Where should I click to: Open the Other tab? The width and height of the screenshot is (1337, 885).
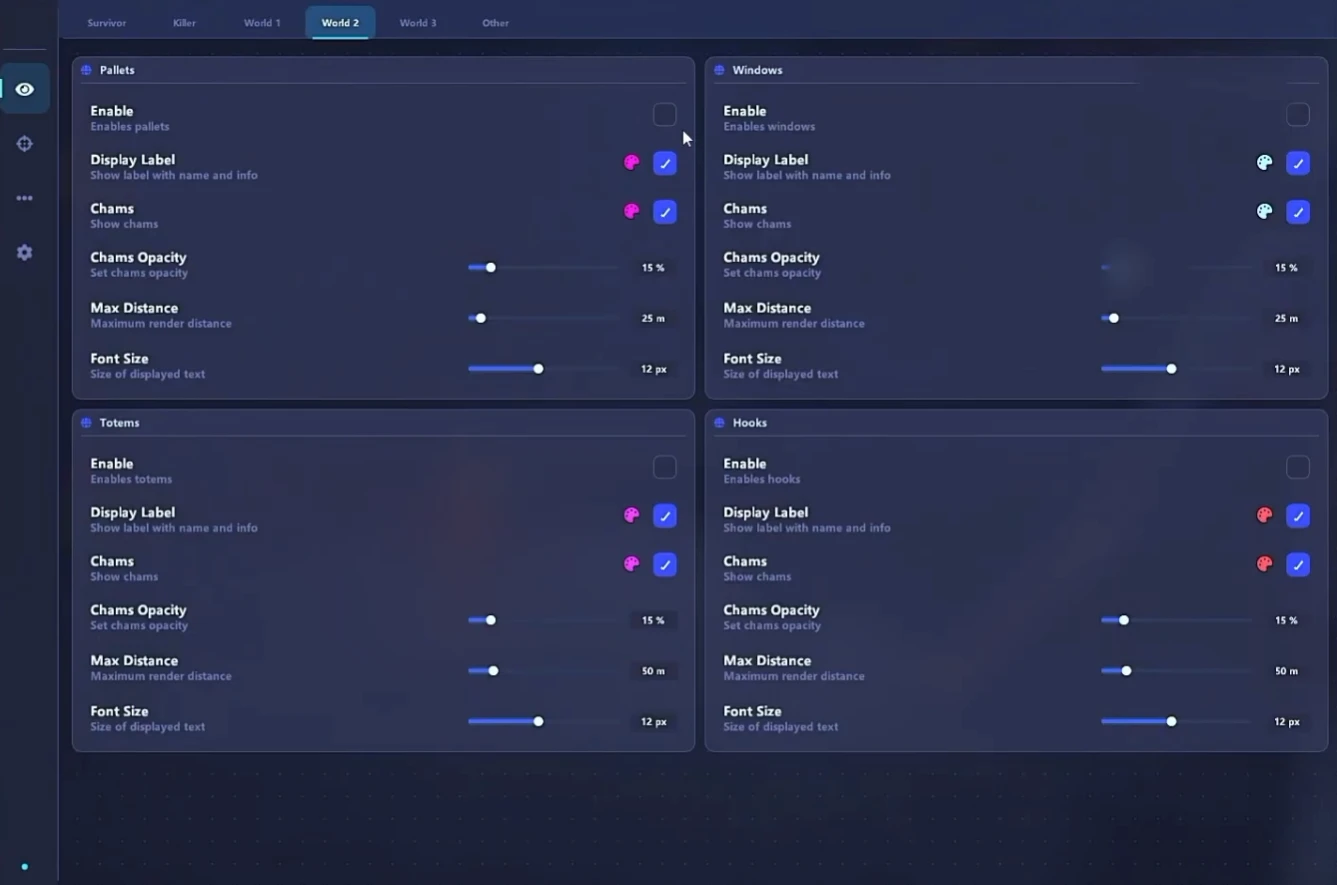[x=495, y=23]
